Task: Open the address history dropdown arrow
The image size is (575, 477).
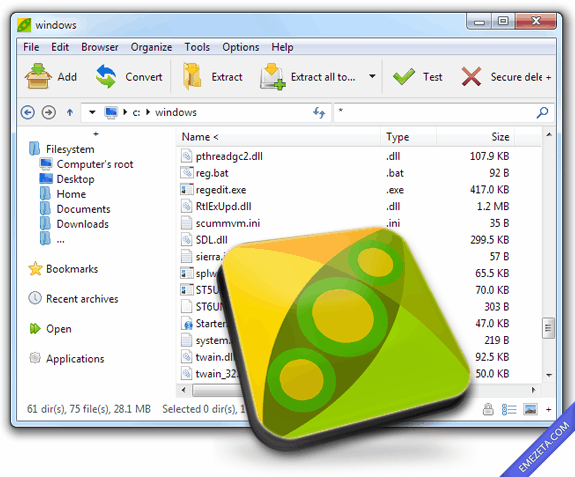Action: [92, 112]
